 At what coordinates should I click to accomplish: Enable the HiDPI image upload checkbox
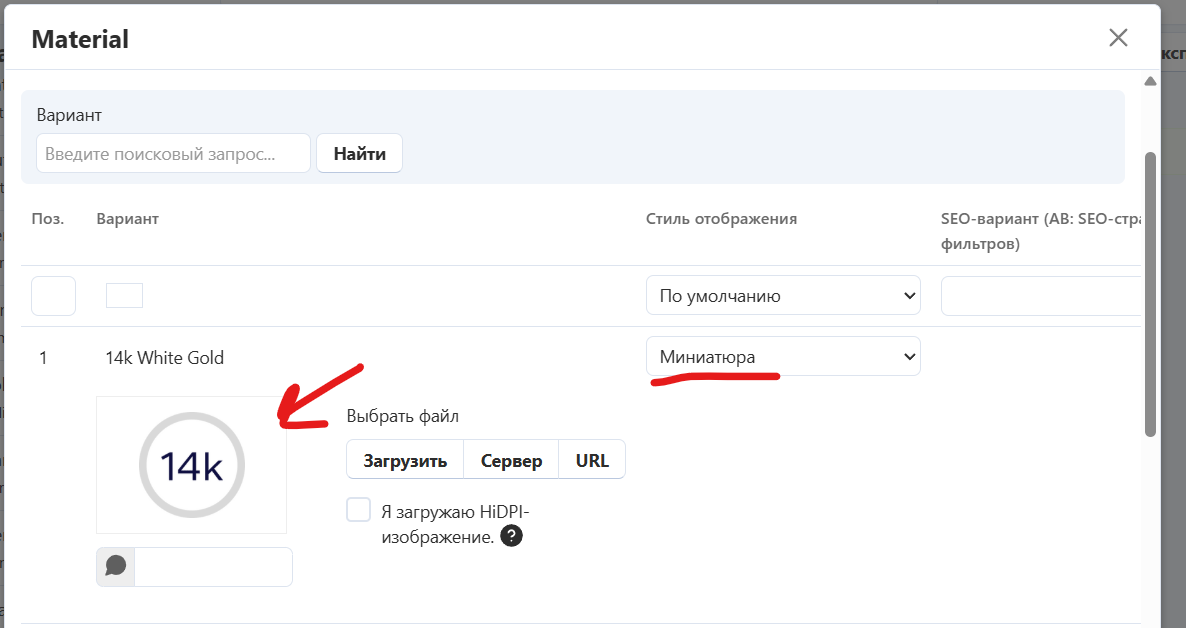pyautogui.click(x=359, y=510)
